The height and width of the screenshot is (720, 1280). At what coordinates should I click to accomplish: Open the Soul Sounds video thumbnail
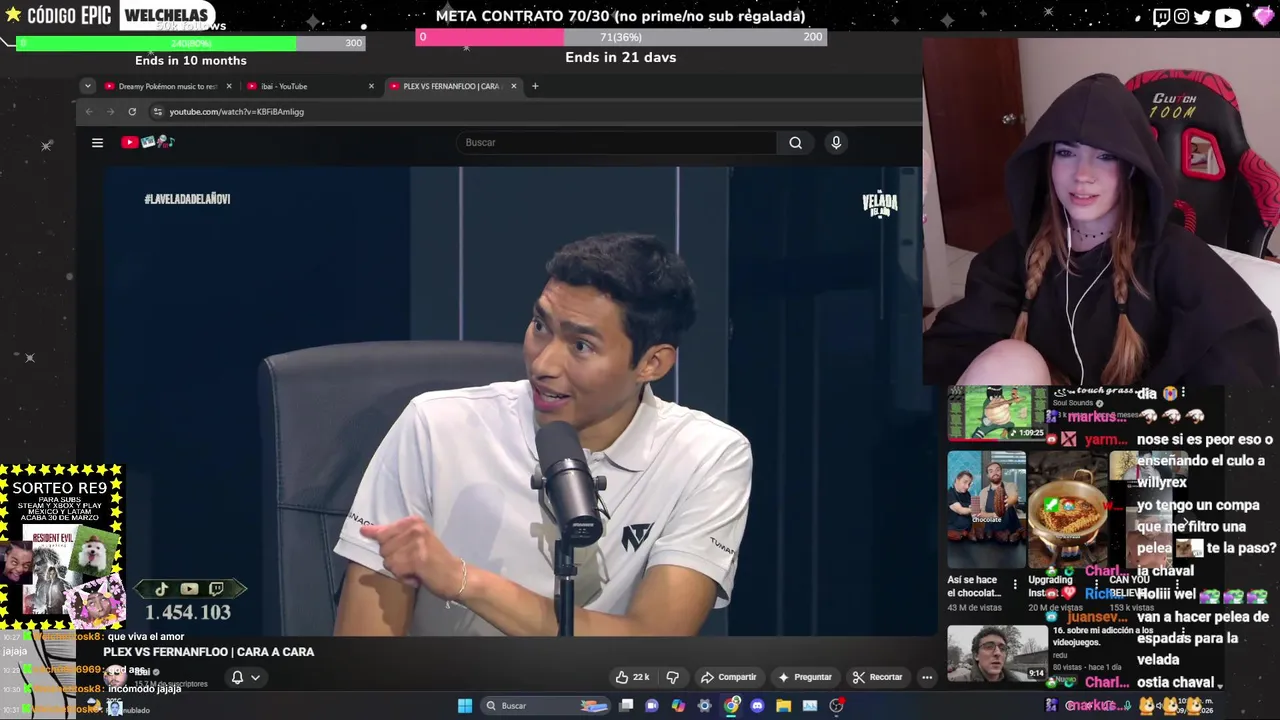[996, 413]
